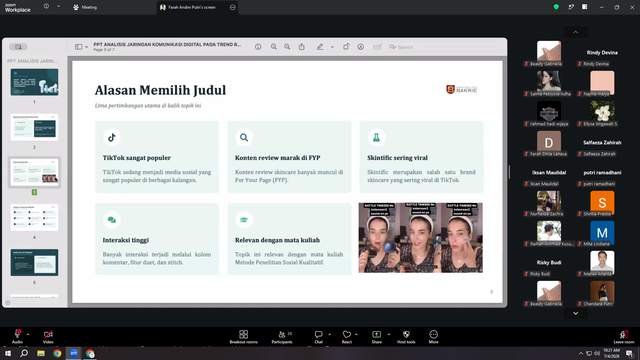The width and height of the screenshot is (640, 360).
Task: Open the Windows Start menu
Action: (8, 353)
